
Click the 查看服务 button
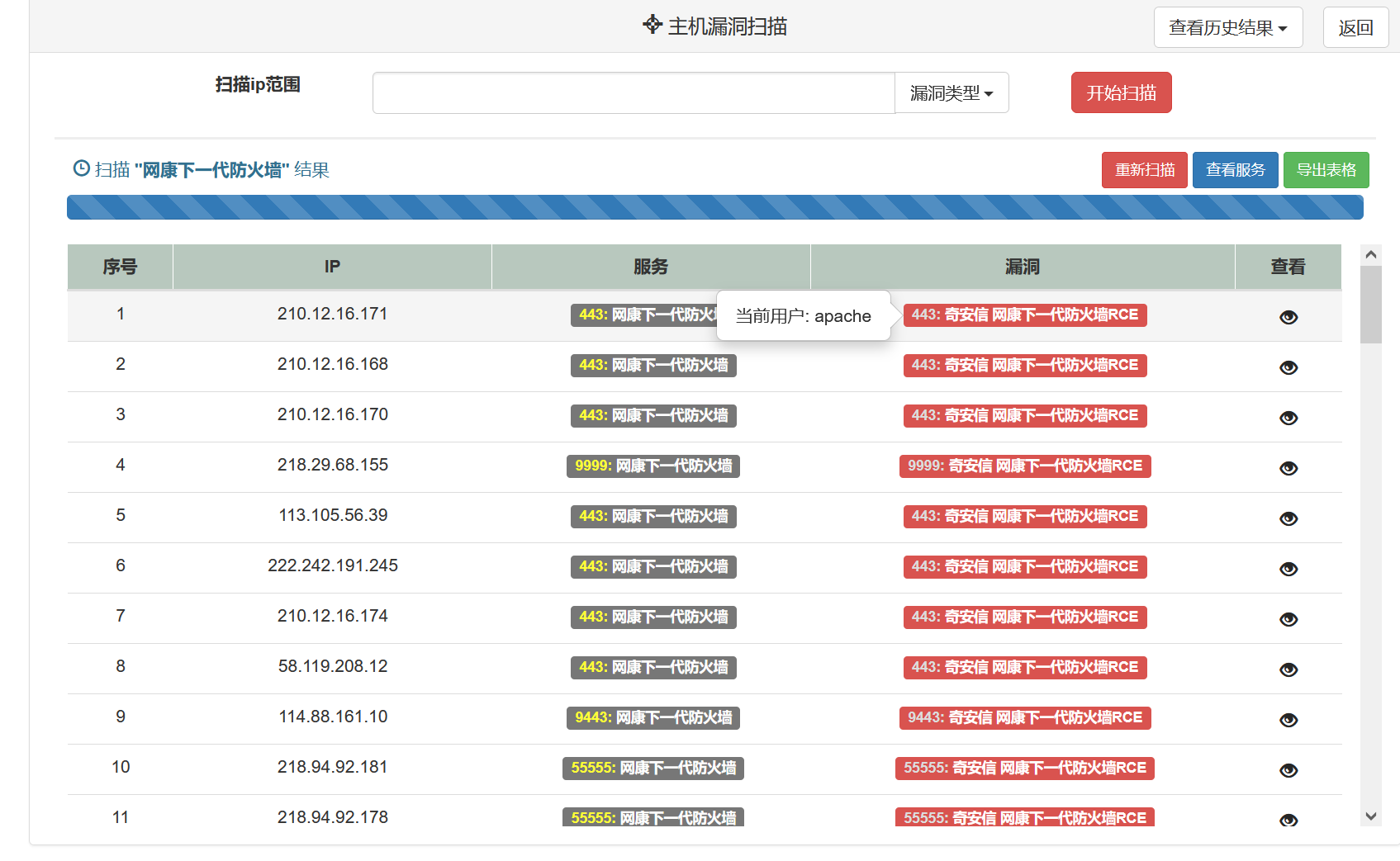[x=1236, y=170]
